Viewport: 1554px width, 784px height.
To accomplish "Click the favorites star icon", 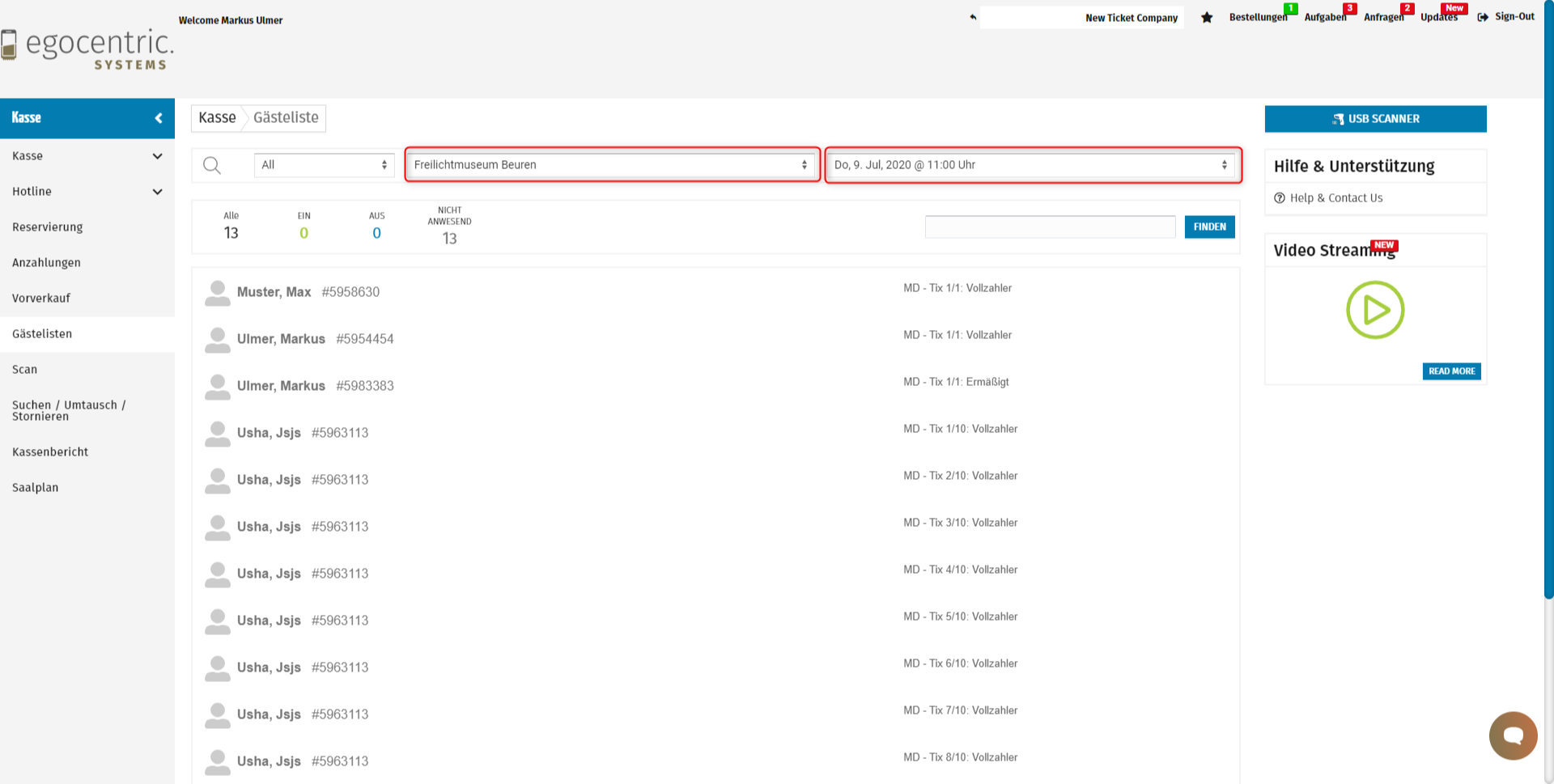I will pyautogui.click(x=1207, y=17).
